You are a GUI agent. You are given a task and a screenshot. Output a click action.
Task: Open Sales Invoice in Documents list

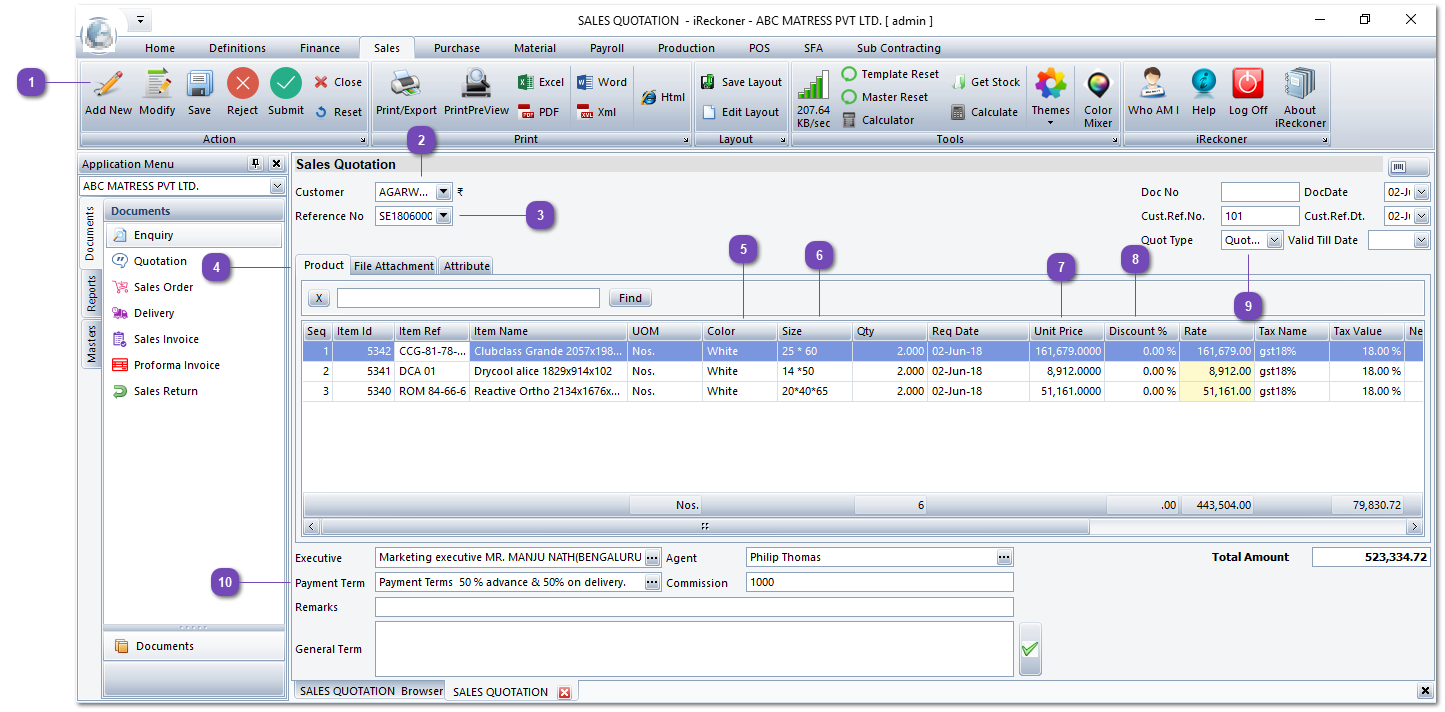(x=166, y=339)
